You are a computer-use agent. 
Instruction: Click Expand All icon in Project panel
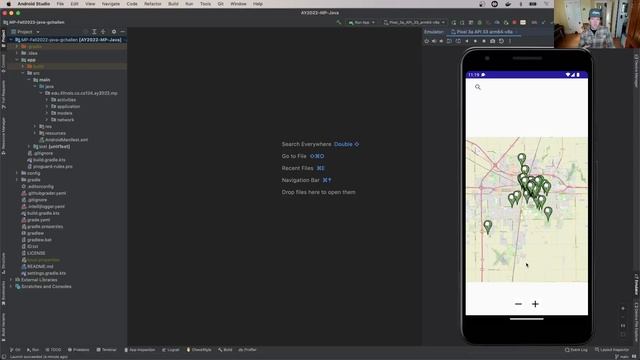tap(94, 32)
